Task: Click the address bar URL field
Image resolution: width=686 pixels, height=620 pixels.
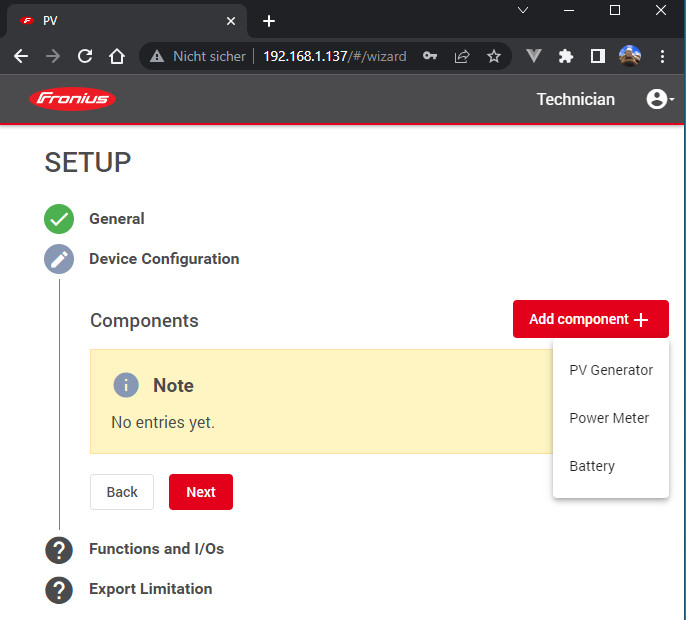Action: point(334,57)
